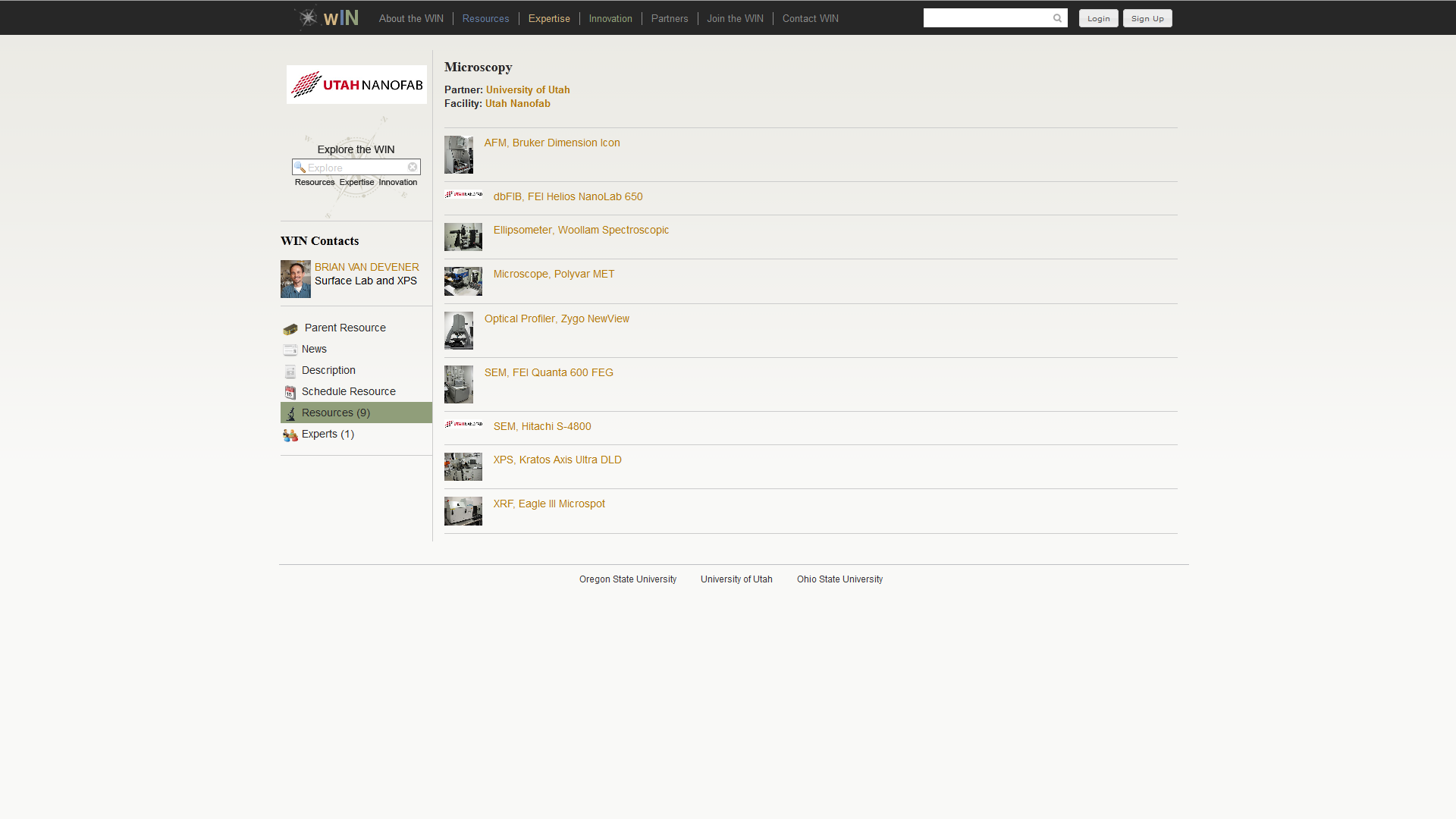Viewport: 1456px width, 819px height.
Task: Click the Description document icon
Action: 290,371
